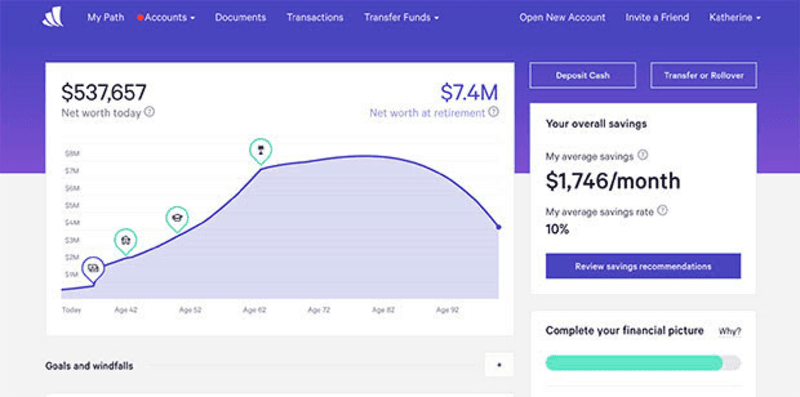
Task: Open help icon next to average savings rate
Action: (x=663, y=210)
